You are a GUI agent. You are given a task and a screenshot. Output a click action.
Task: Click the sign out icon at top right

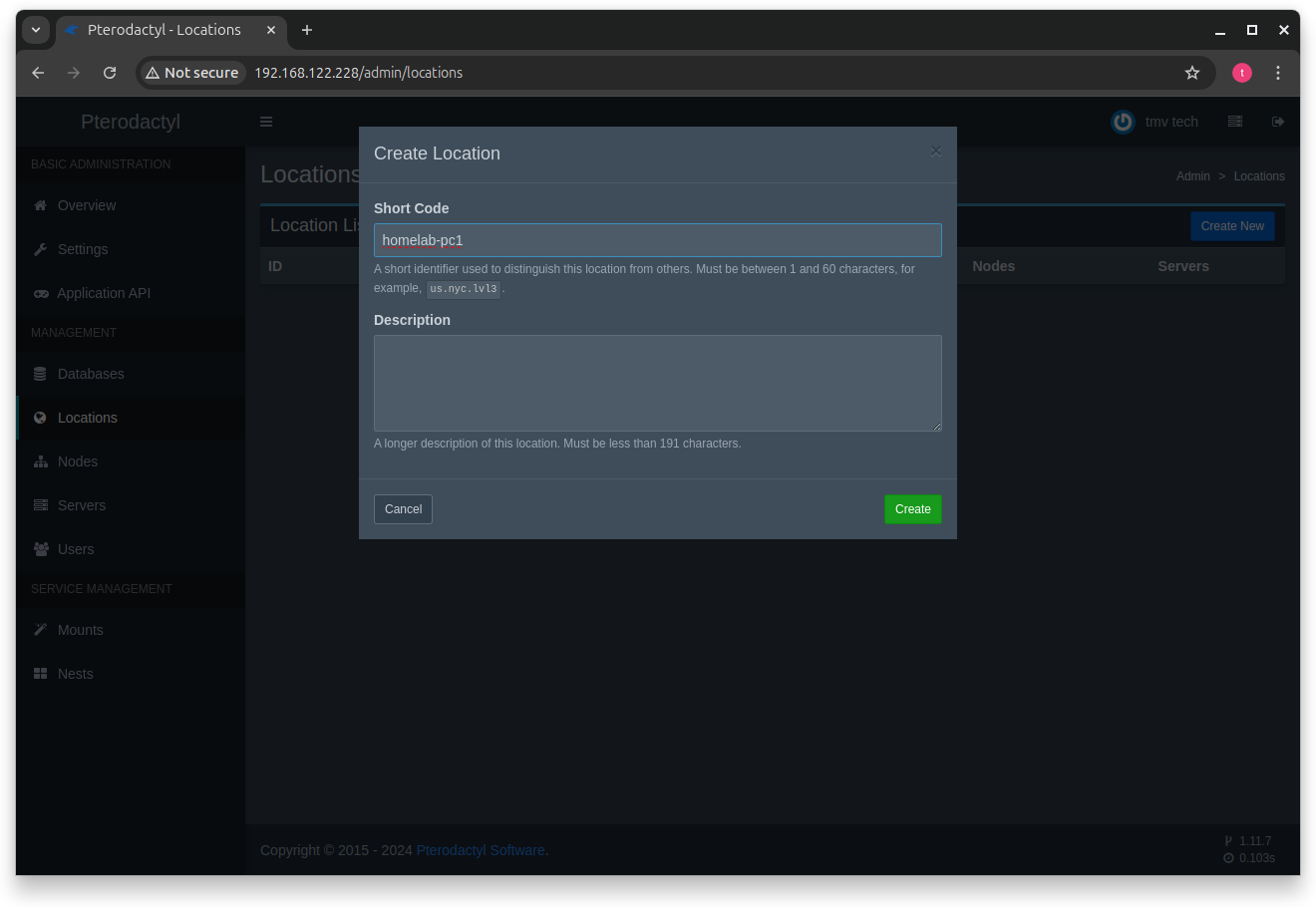point(1278,122)
